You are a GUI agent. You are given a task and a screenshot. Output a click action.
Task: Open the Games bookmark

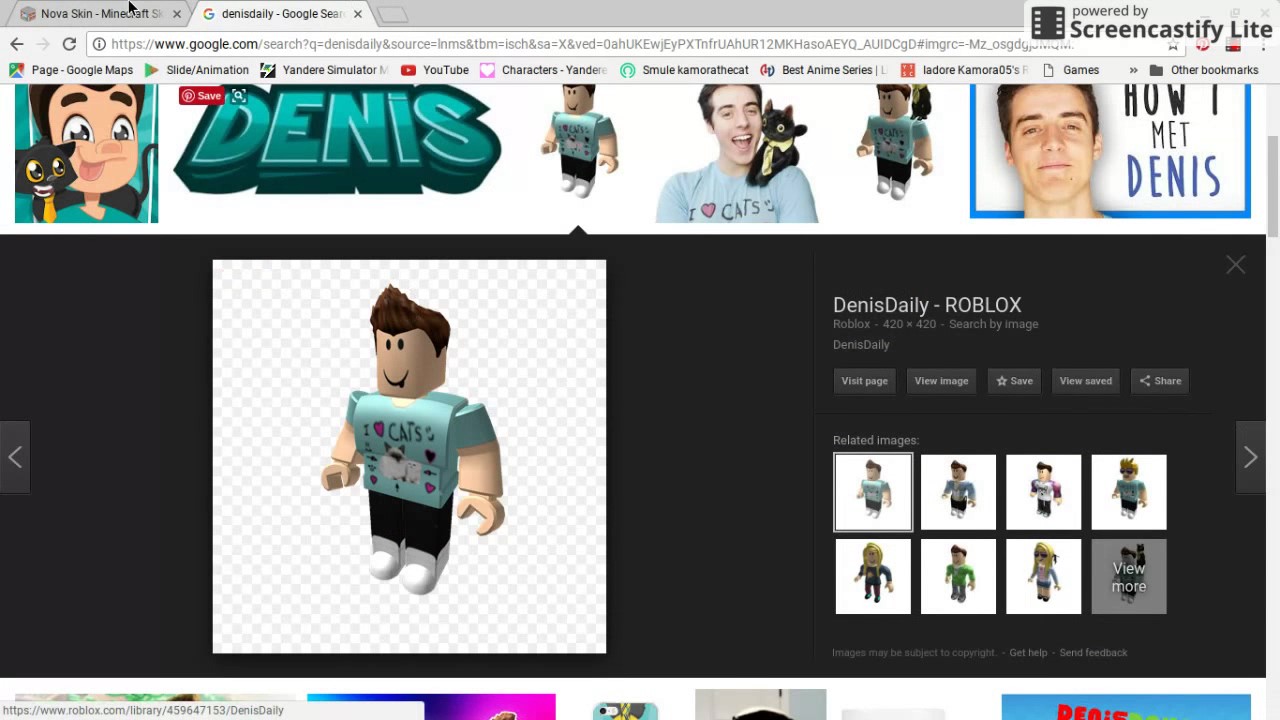pyautogui.click(x=1070, y=70)
